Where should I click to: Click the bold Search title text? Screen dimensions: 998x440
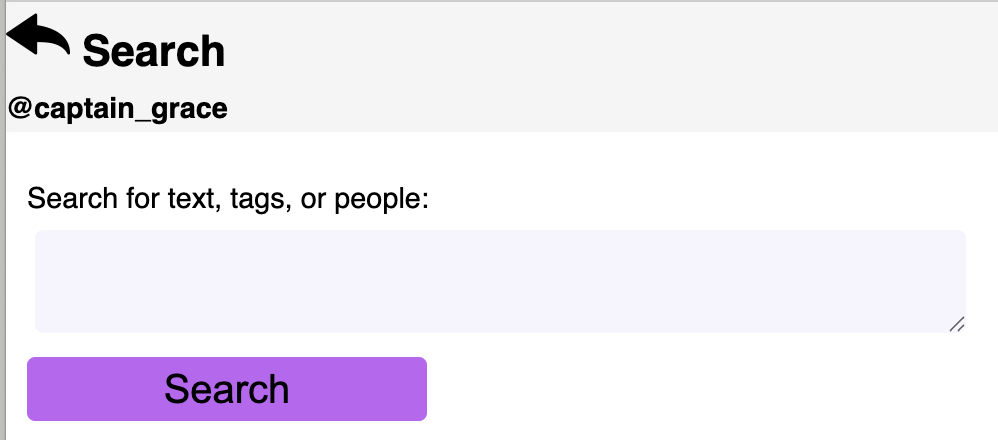[153, 51]
